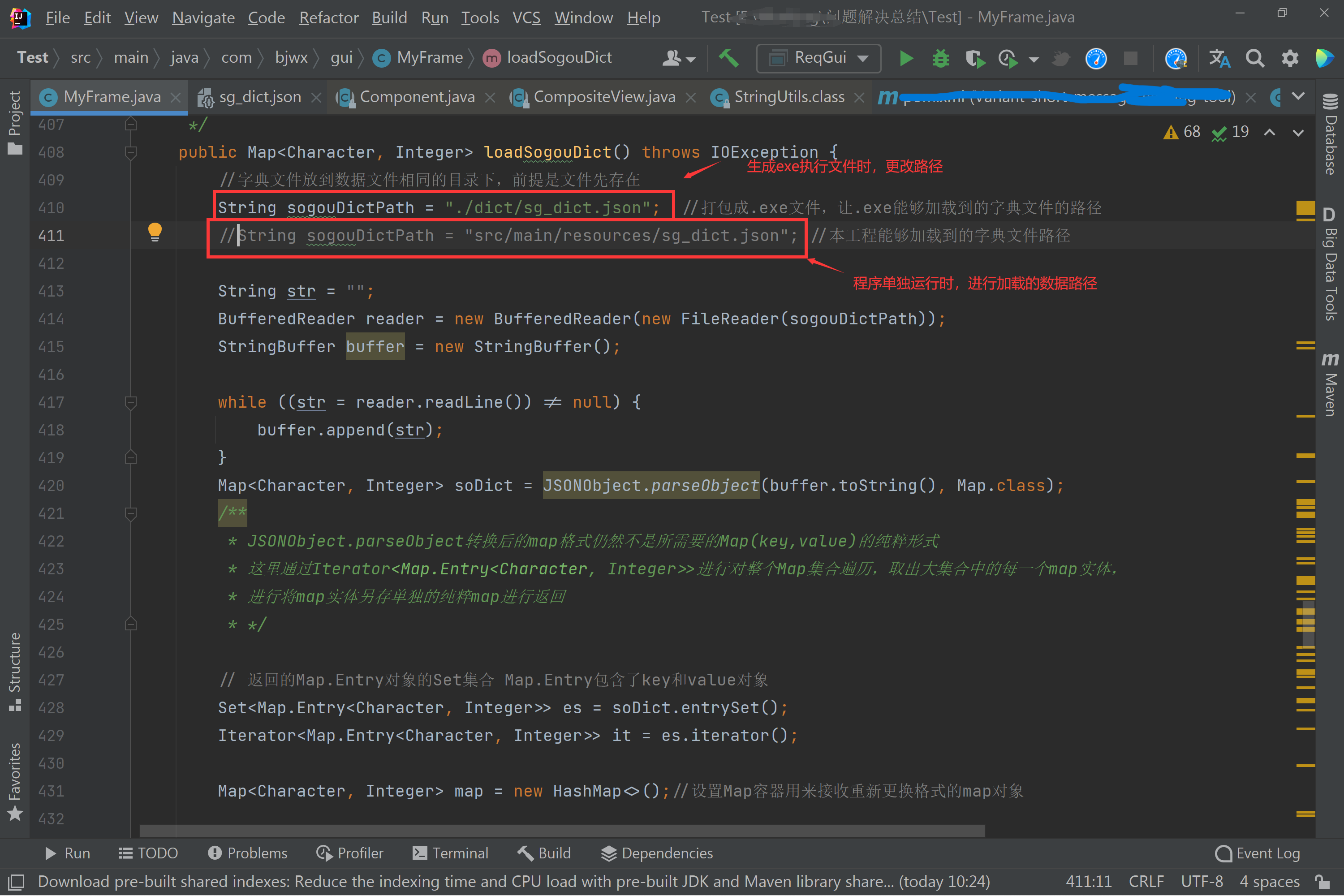Viewport: 1344px width, 896px height.
Task: Open ReqGui run configuration dropdown
Action: click(x=819, y=58)
